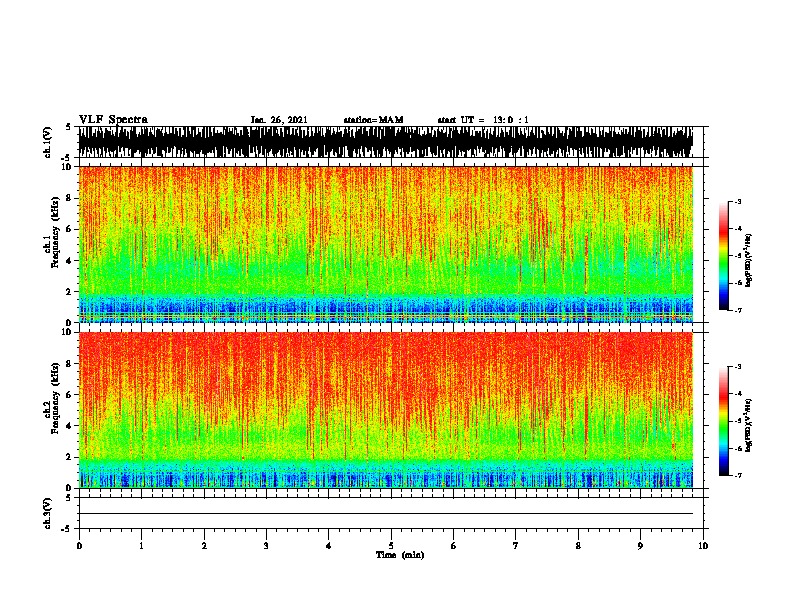Click the "VLF Spectra" plot title
Image resolution: width=792 pixels, height=612 pixels.
(x=113, y=120)
